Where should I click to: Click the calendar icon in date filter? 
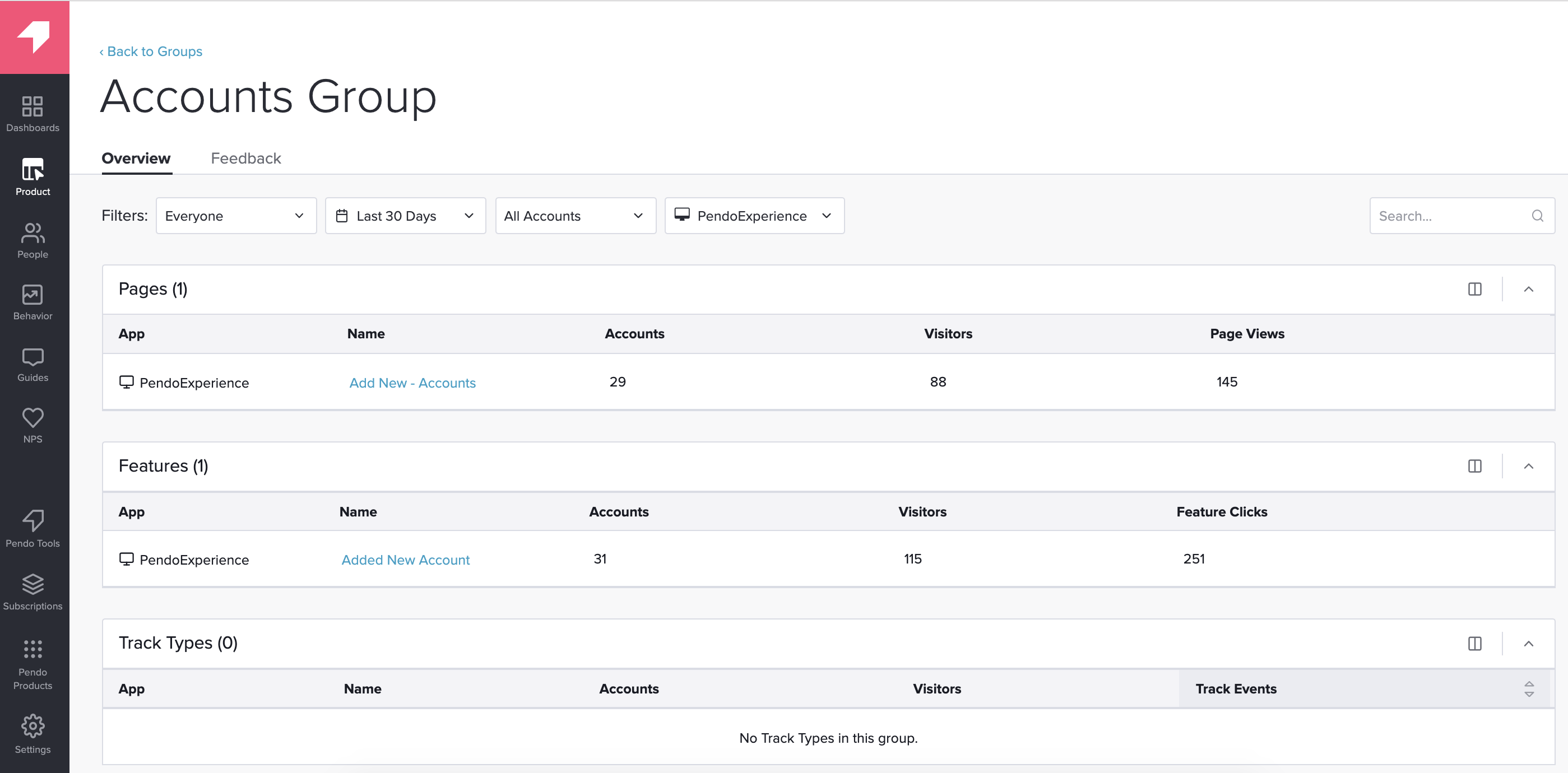[x=342, y=215]
